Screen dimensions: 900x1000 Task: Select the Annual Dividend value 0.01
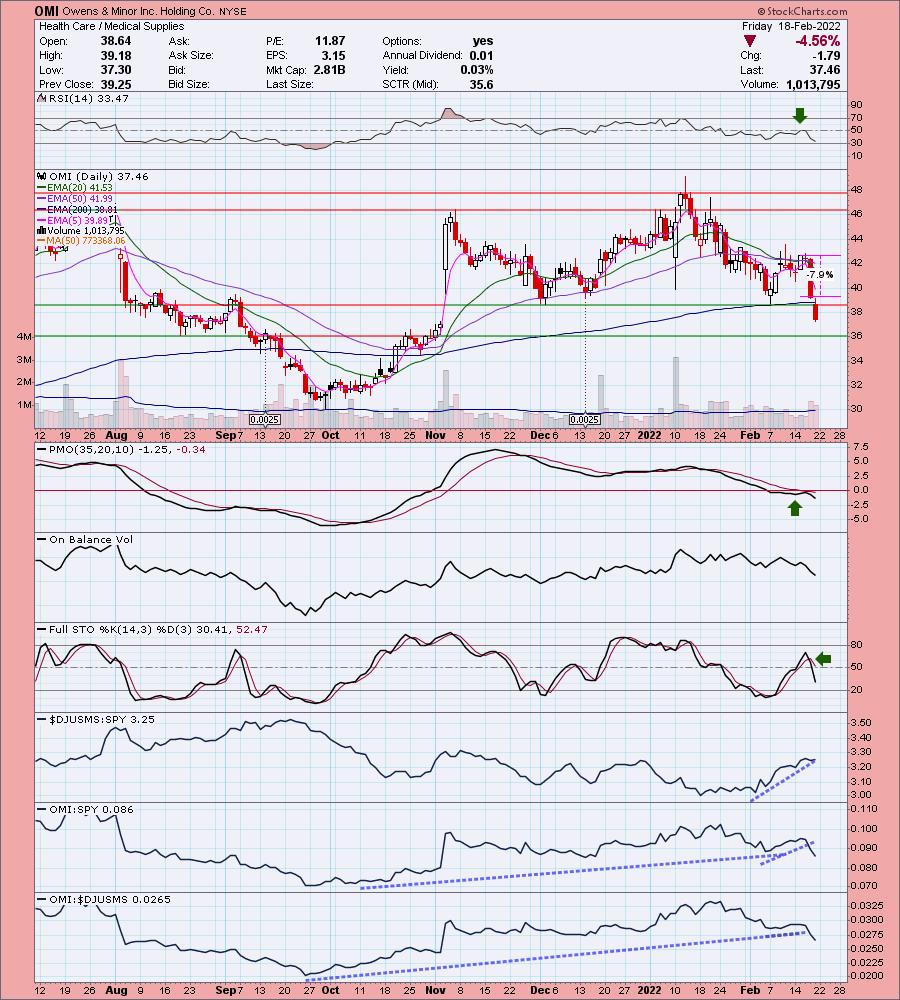(x=481, y=55)
